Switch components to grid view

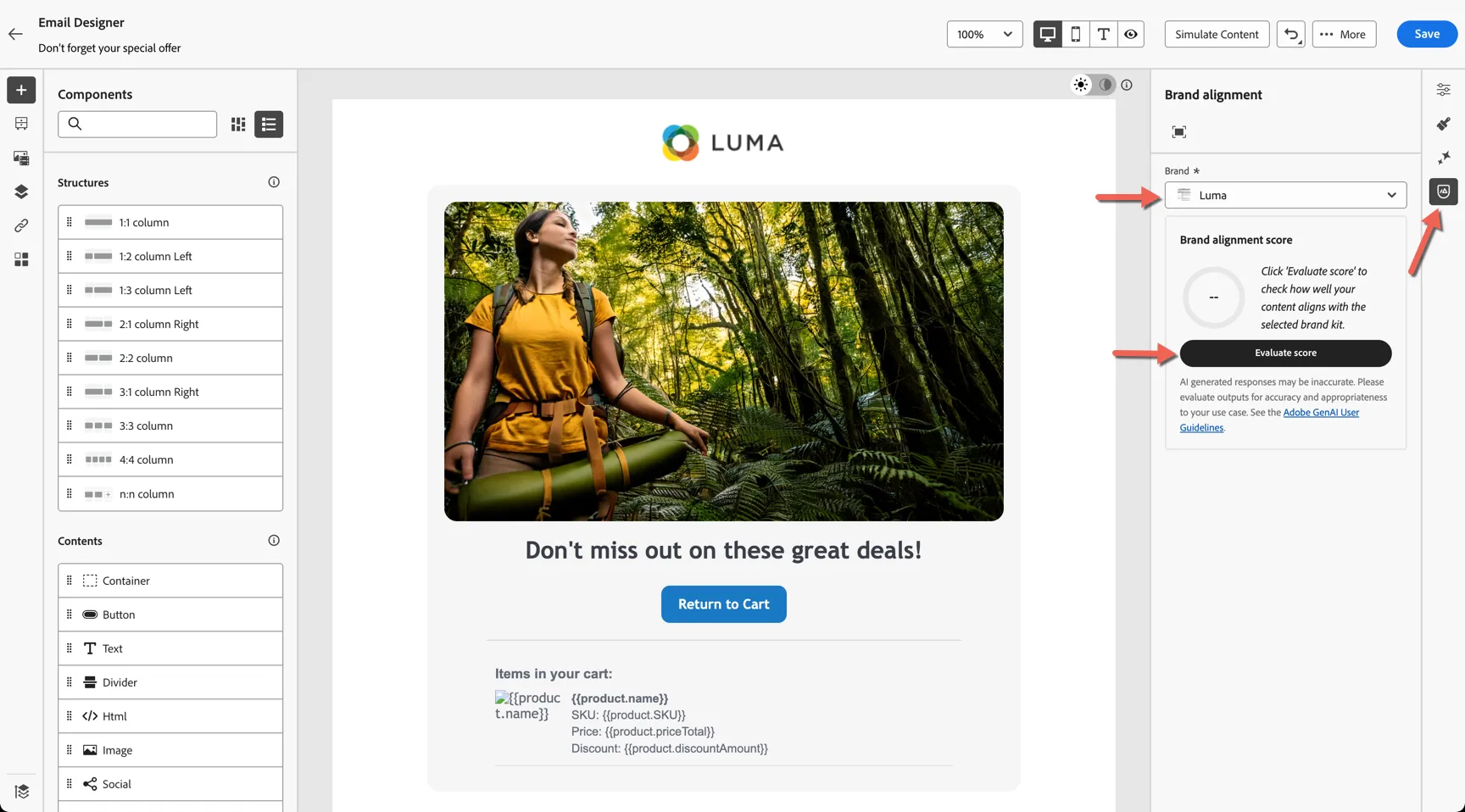238,125
